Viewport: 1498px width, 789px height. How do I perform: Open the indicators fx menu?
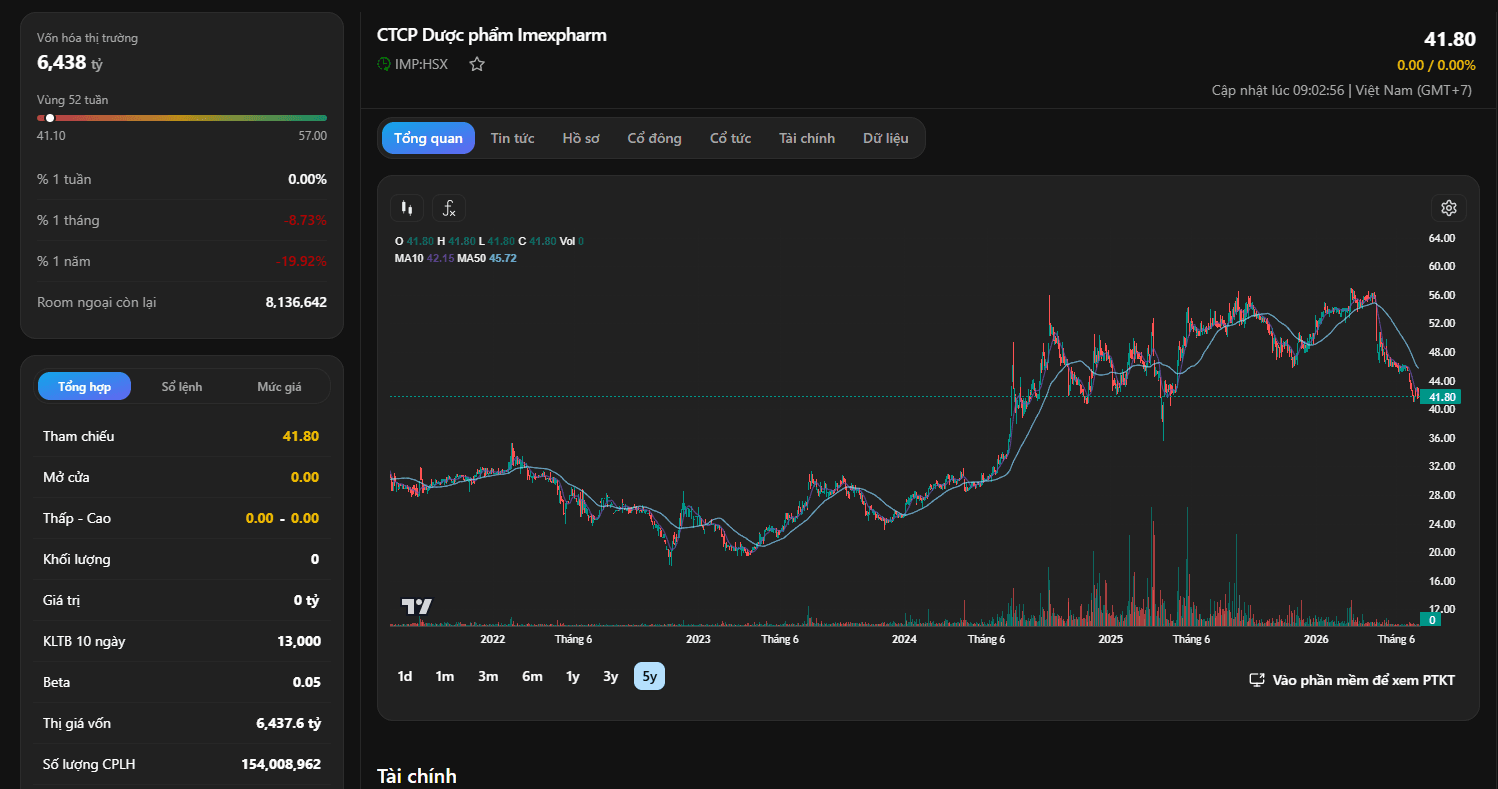tap(449, 208)
